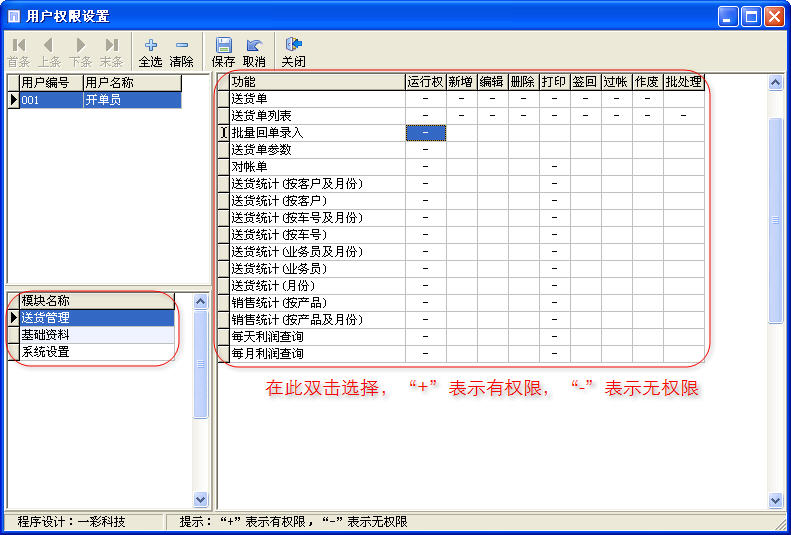
Task: Click the 用户名称 column header
Action: [x=132, y=83]
